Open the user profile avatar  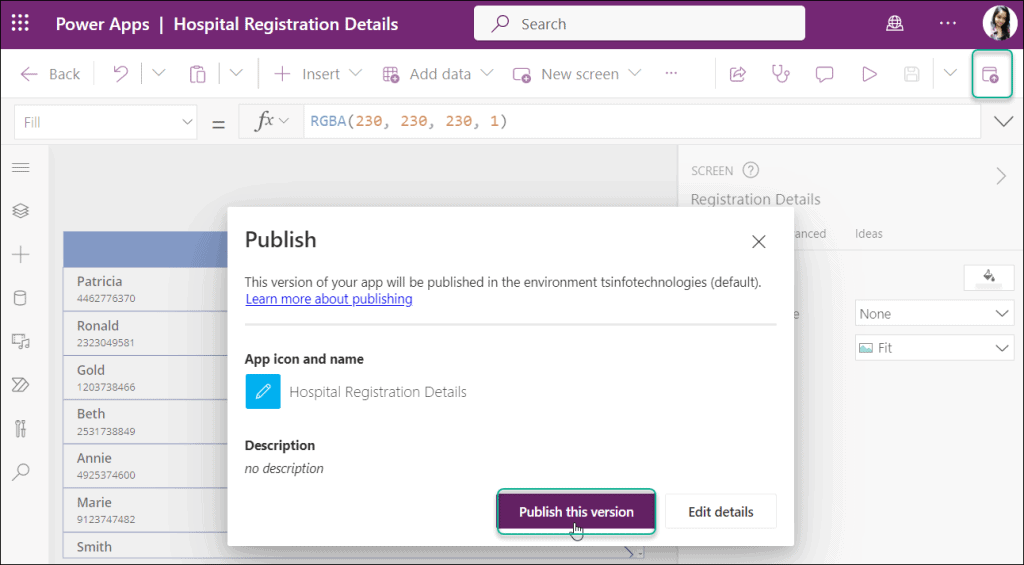[x=999, y=24]
